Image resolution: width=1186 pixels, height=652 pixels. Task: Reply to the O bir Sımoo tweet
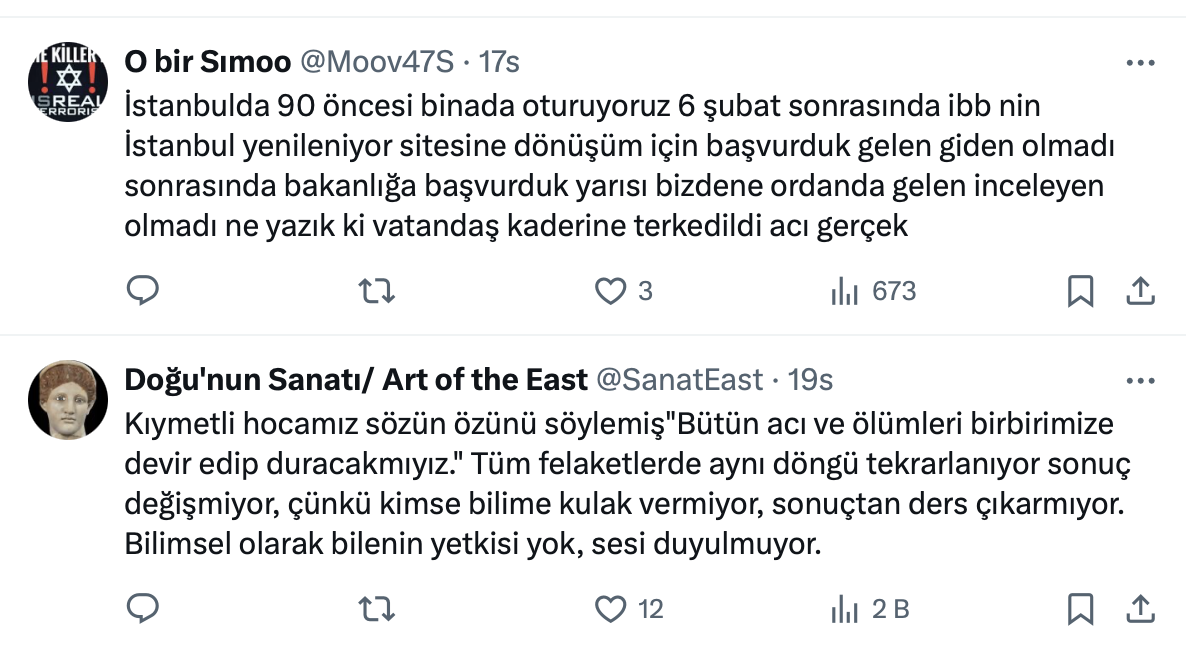143,291
